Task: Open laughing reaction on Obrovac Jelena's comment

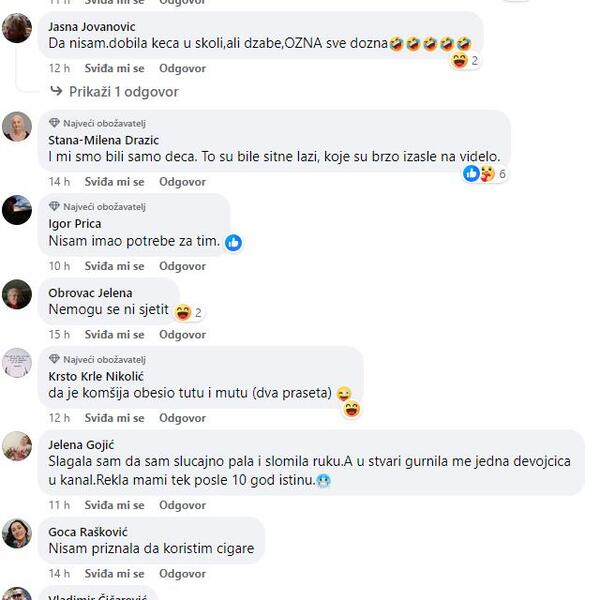Action: pos(188,313)
